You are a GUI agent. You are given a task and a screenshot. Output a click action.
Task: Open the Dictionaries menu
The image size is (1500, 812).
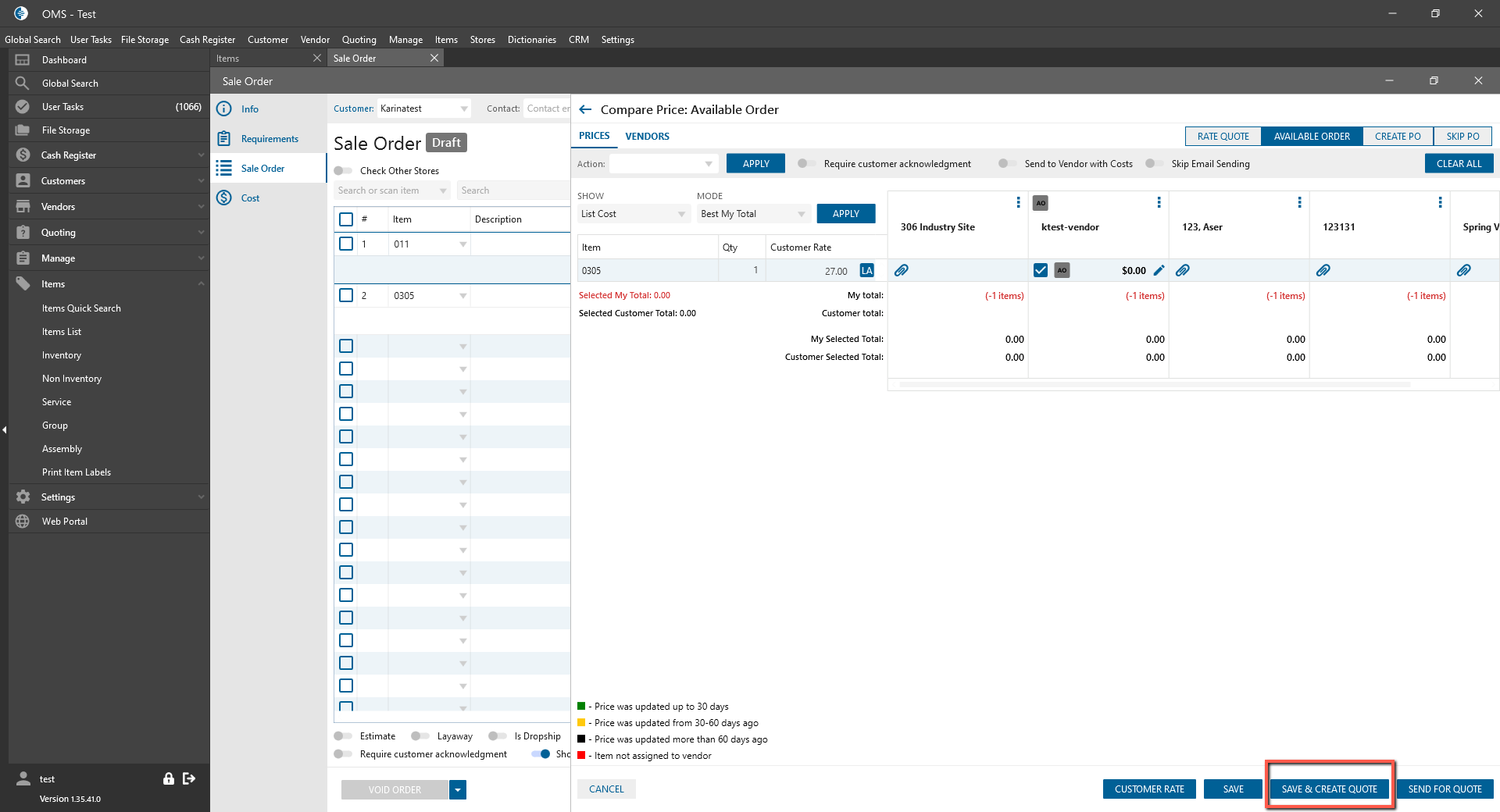pos(531,40)
